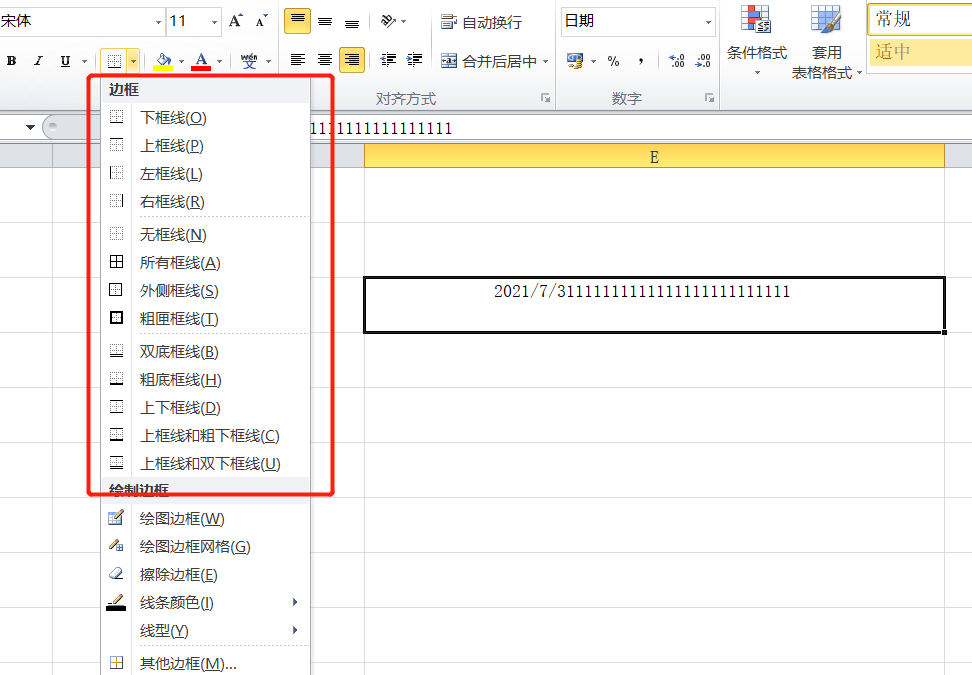Toggle italic text formatting
Screen dimensions: 972x675
38,61
